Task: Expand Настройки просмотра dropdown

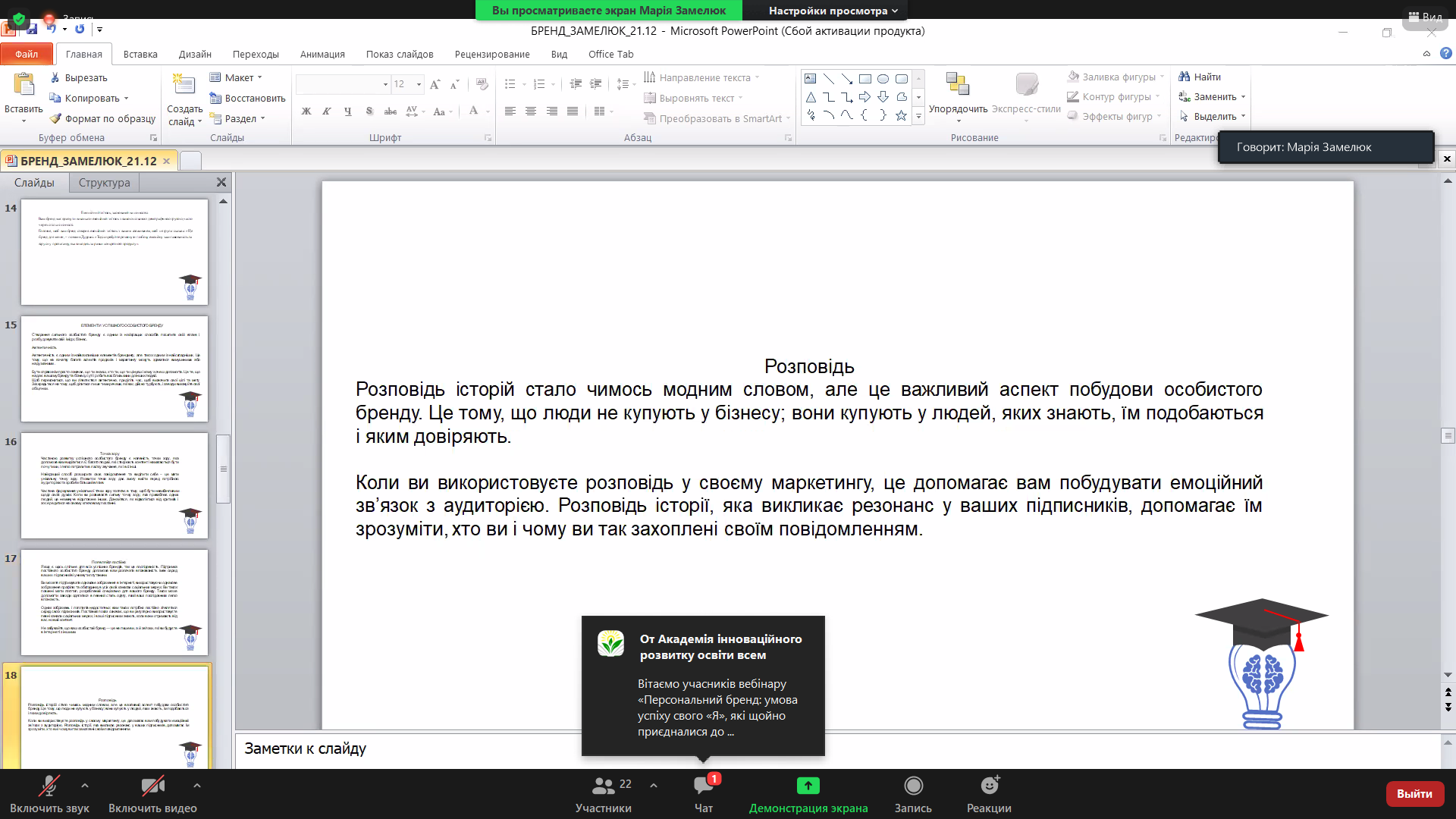Action: [x=832, y=11]
